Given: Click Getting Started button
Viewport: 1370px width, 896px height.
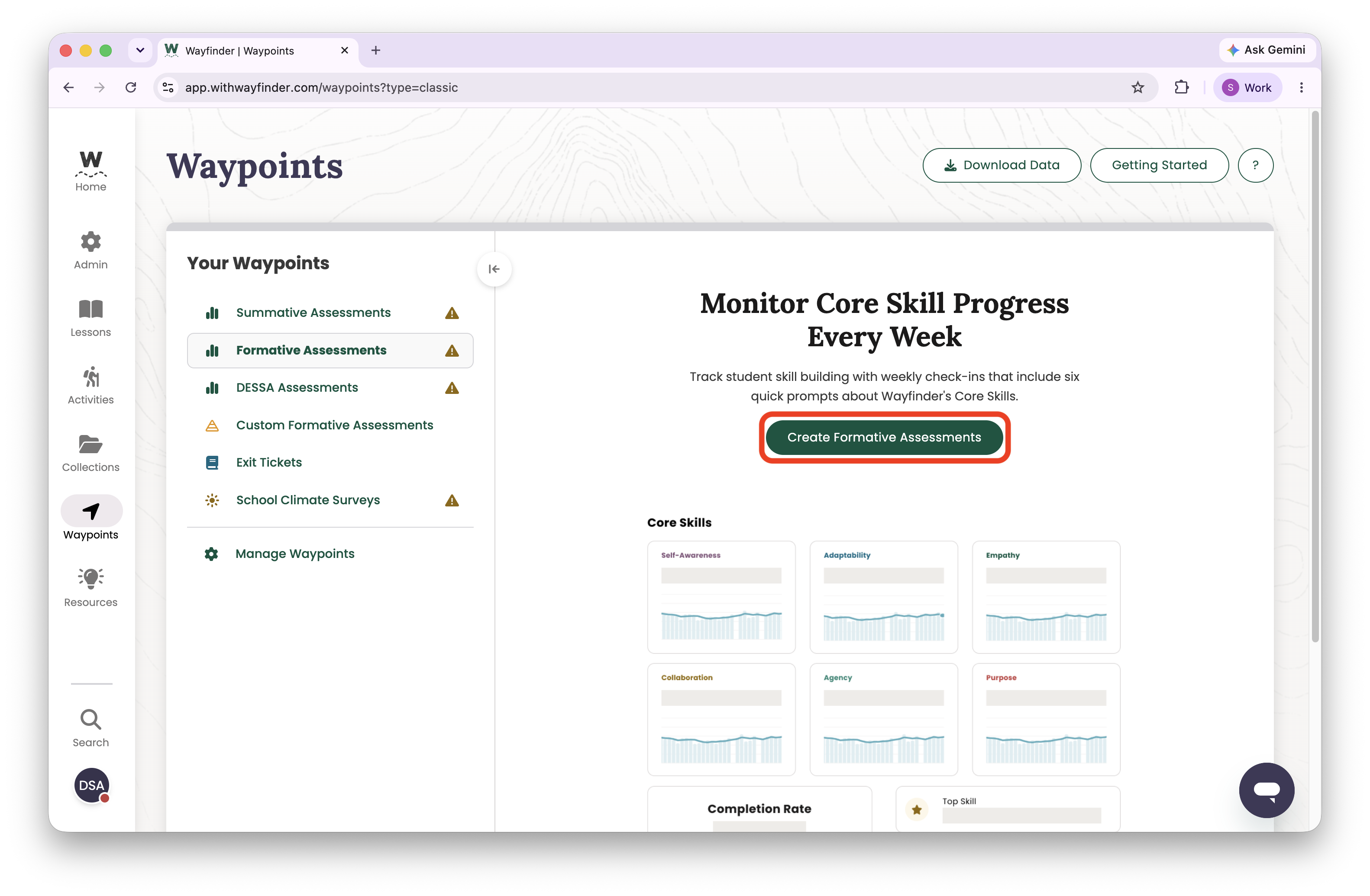Looking at the screenshot, I should [x=1159, y=165].
